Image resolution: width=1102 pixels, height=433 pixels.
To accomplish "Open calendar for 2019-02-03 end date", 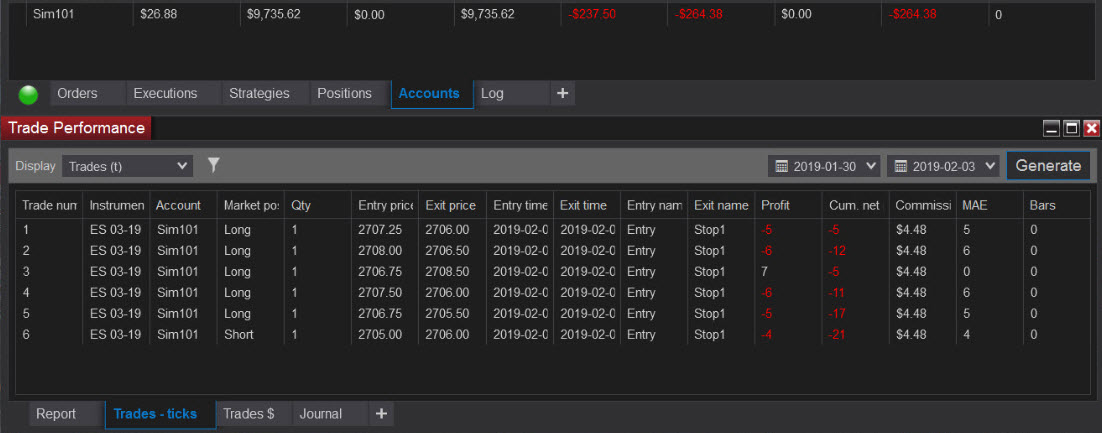I will click(900, 167).
